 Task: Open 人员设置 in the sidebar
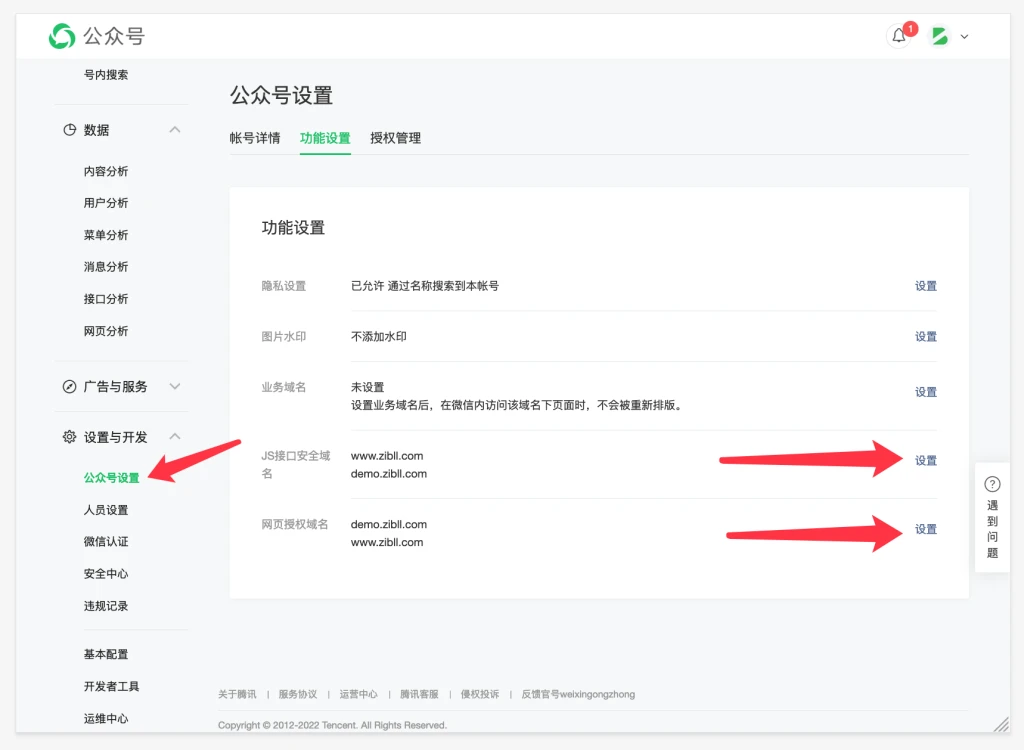[106, 510]
